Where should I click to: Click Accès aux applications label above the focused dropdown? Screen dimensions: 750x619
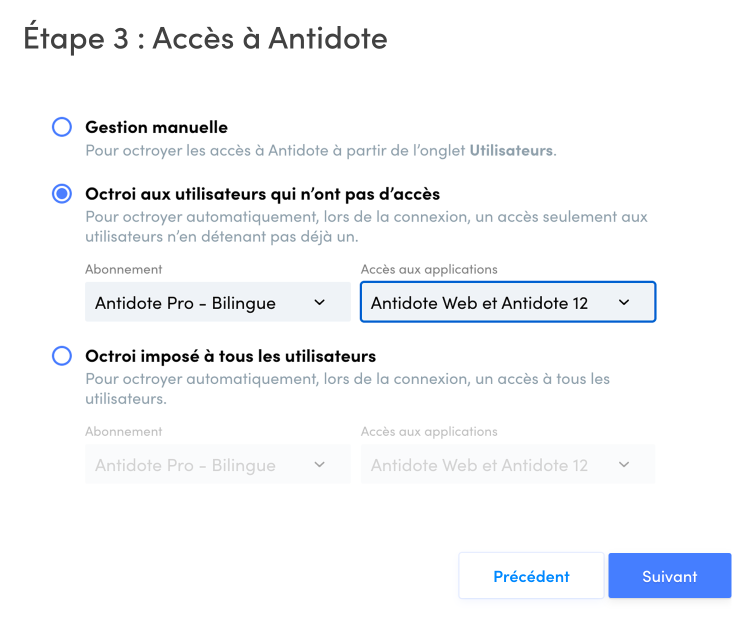pos(429,269)
